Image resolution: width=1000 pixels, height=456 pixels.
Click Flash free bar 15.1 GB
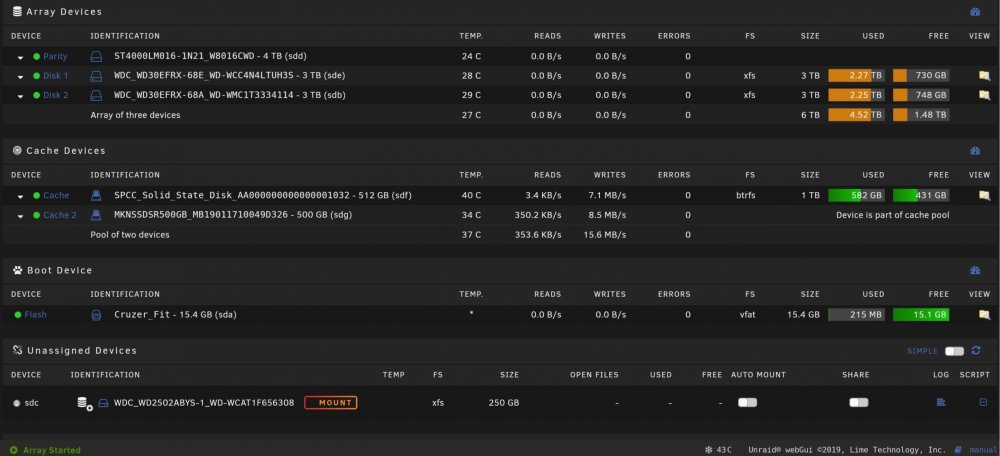coord(921,314)
